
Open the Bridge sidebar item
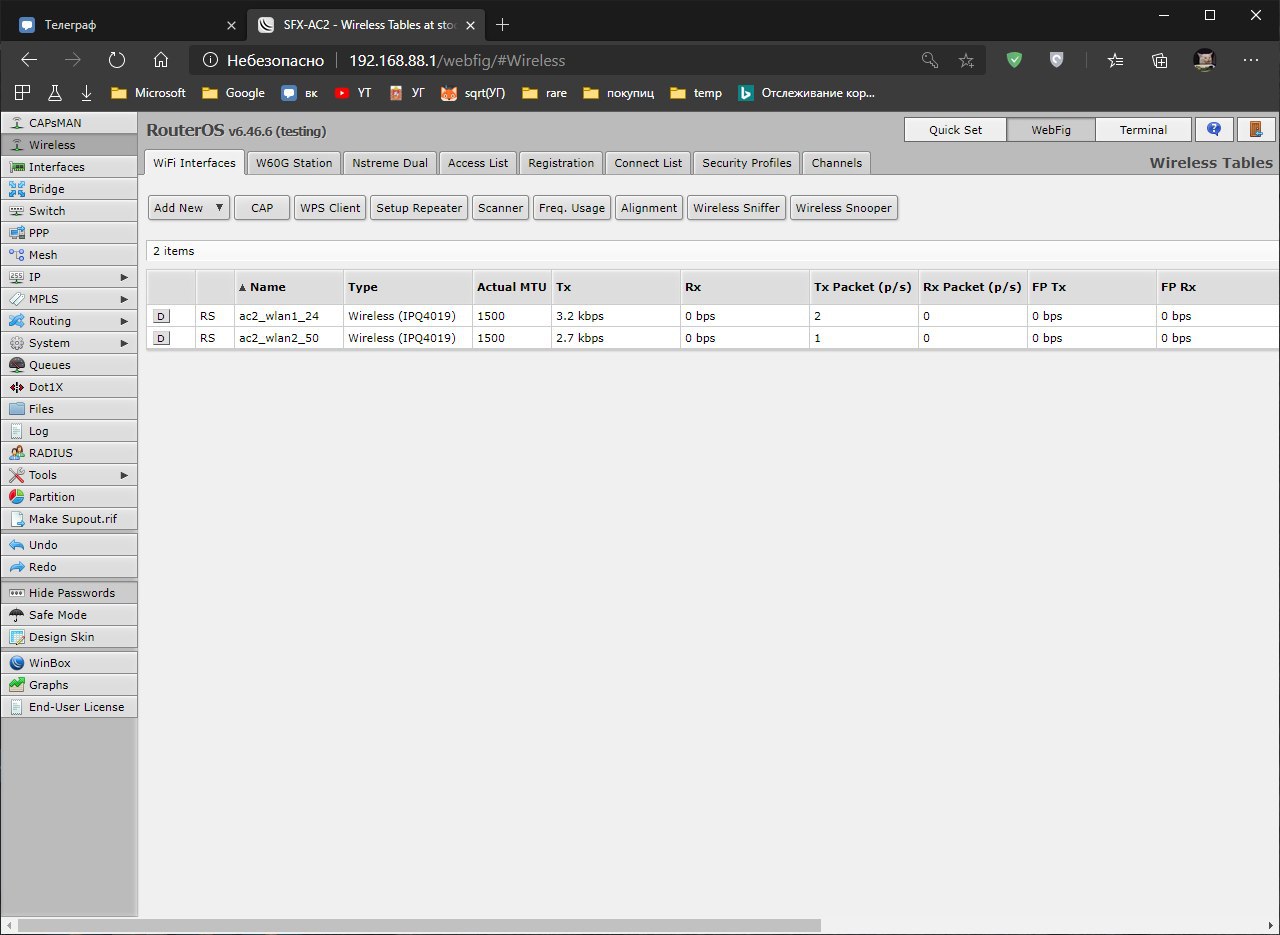pos(69,189)
